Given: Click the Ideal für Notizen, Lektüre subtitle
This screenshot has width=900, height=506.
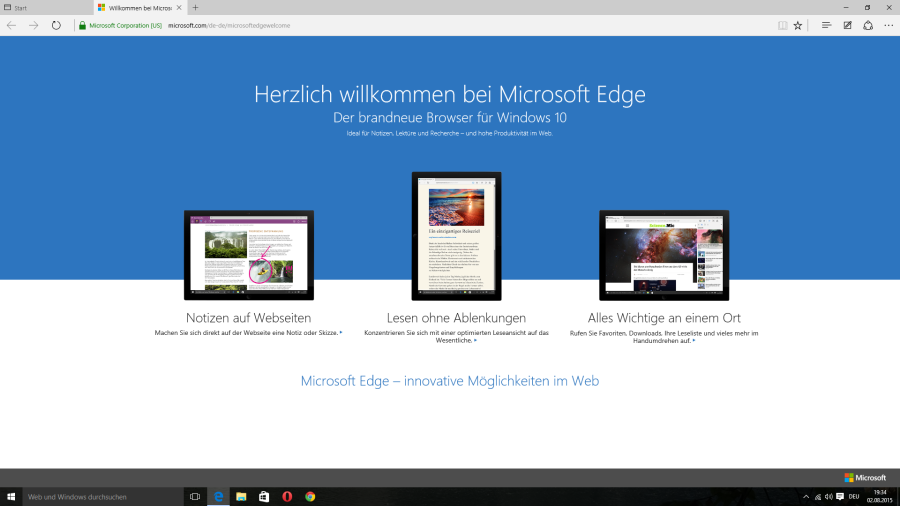Looking at the screenshot, I should pos(450,133).
